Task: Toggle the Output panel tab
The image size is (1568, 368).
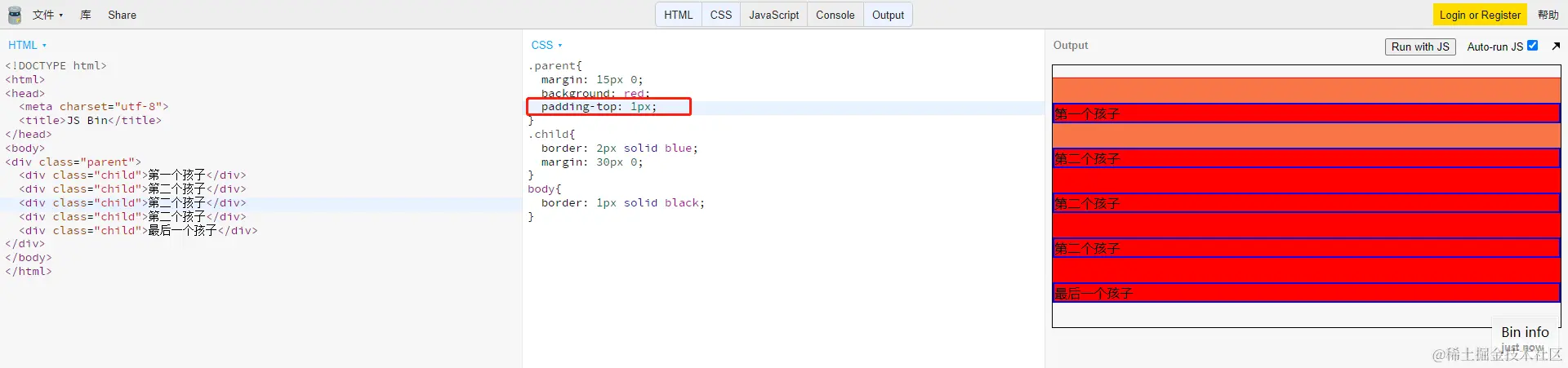Action: point(888,15)
